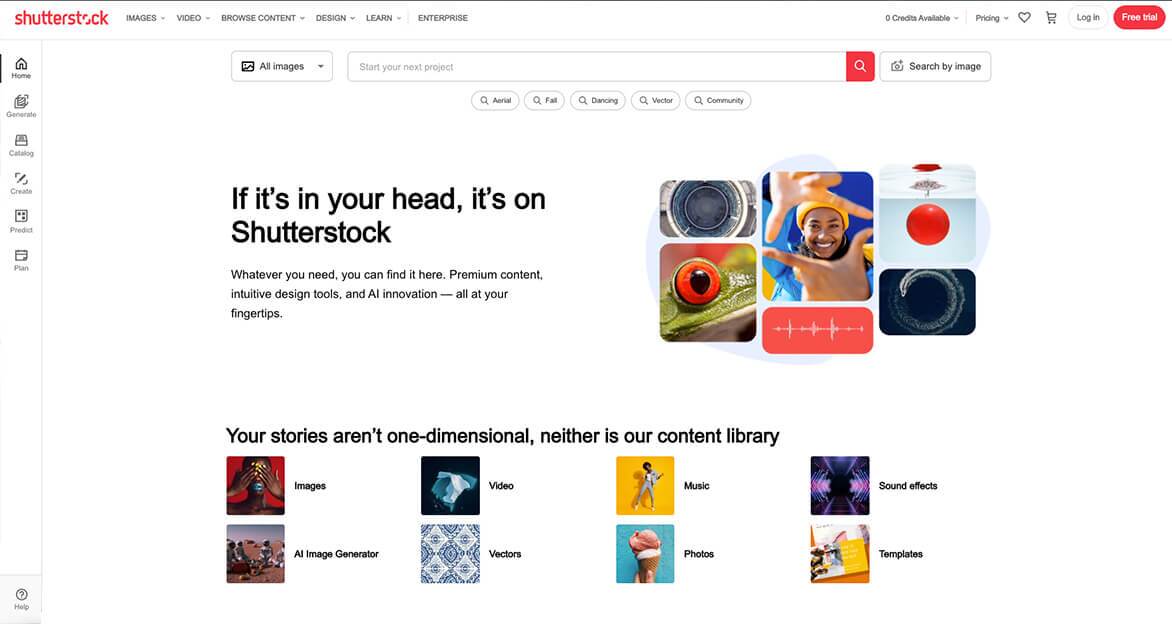Image resolution: width=1172 pixels, height=624 pixels.
Task: Expand the All images media type dropdown
Action: pyautogui.click(x=282, y=66)
